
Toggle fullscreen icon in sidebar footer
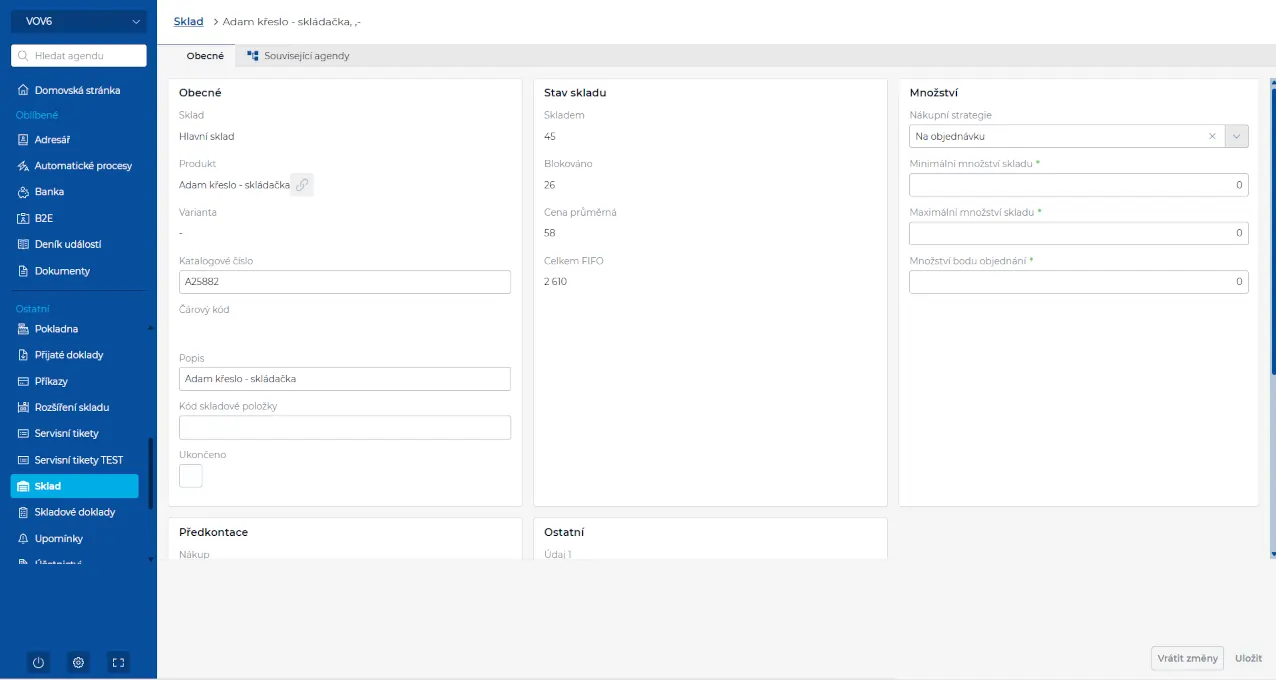pos(118,662)
